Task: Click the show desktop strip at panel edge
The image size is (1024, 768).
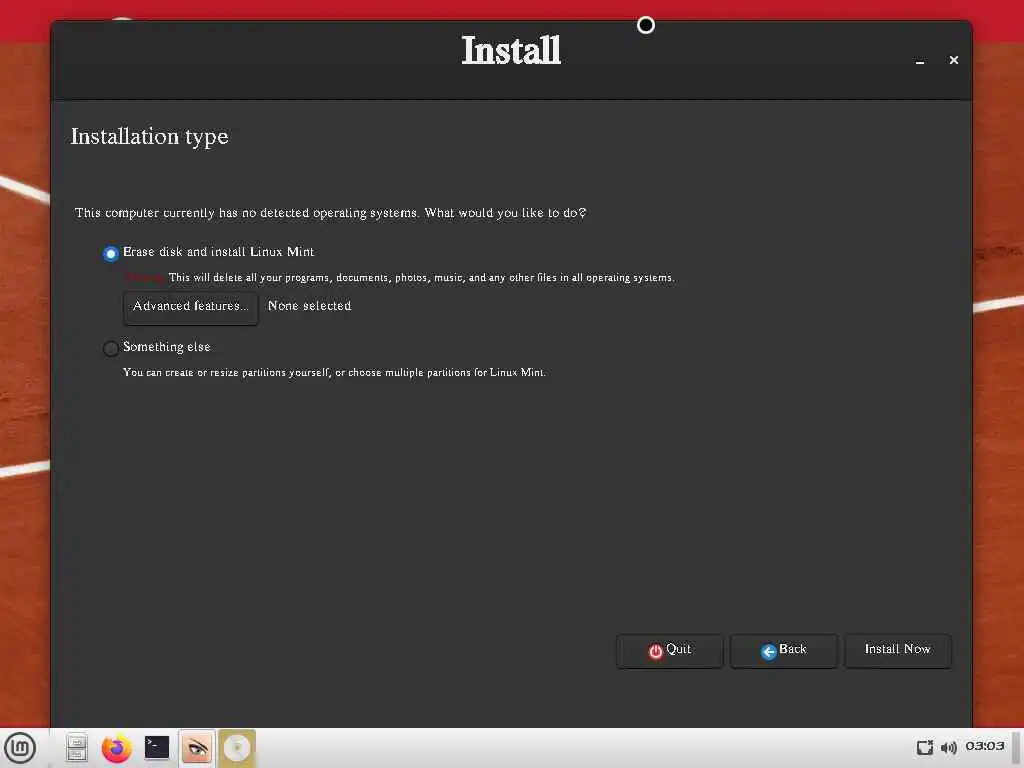Action: click(x=1017, y=748)
